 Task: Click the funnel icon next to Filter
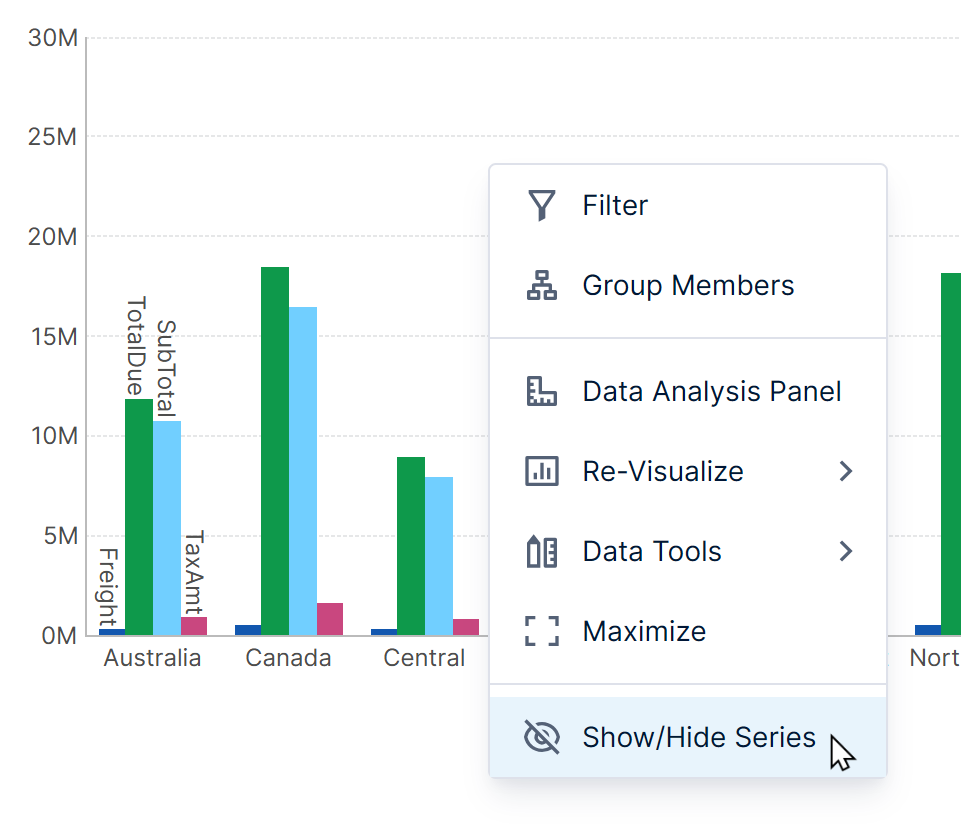(541, 206)
